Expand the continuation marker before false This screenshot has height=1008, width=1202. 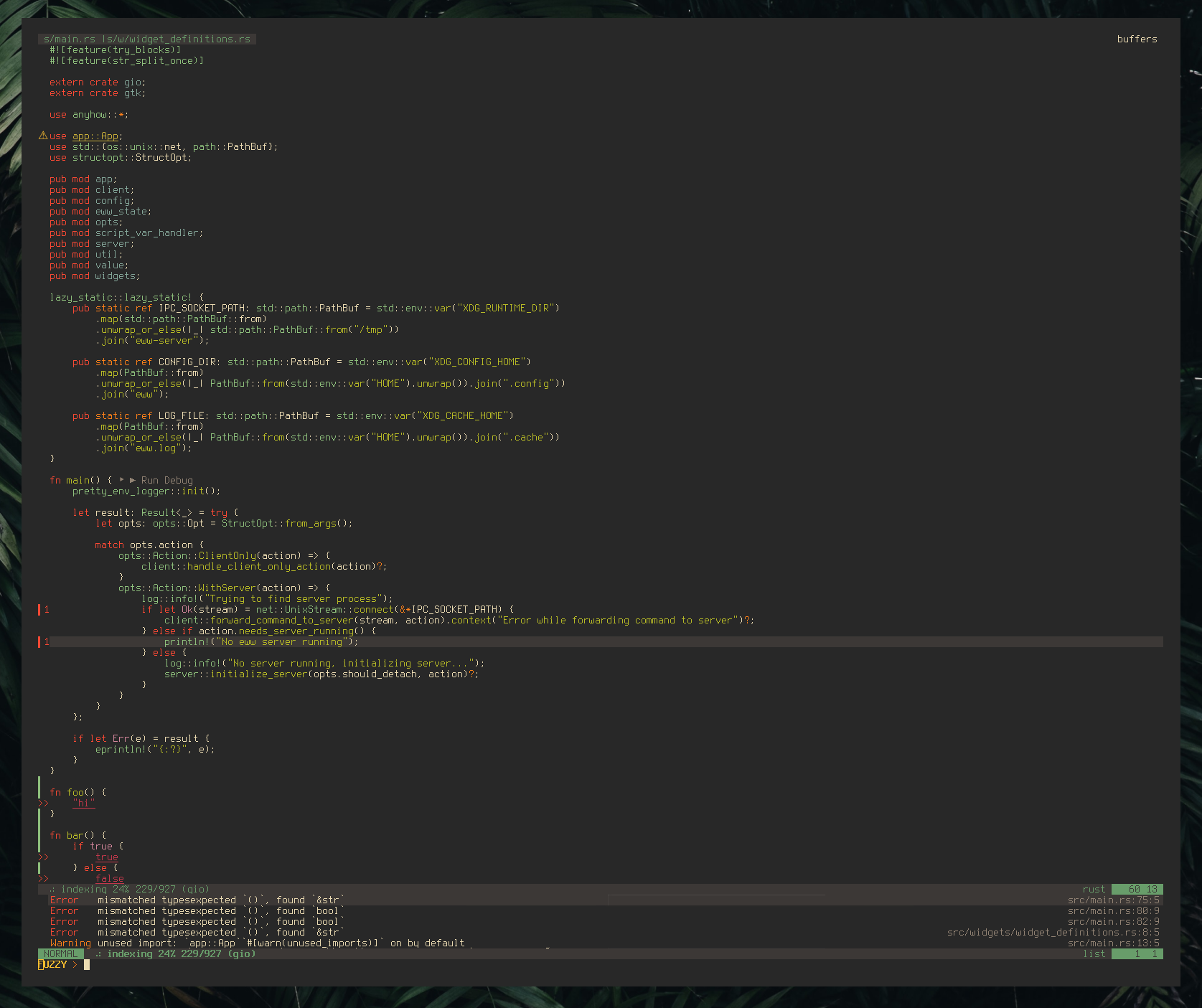click(43, 878)
